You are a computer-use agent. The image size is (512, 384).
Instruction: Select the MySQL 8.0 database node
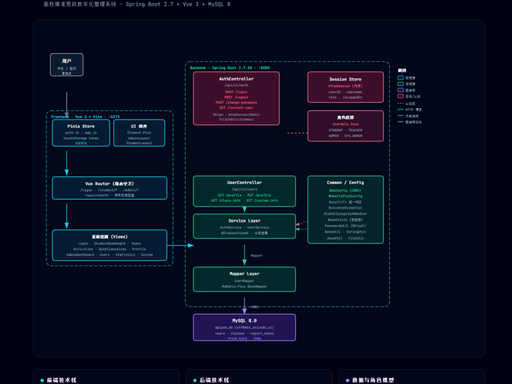point(244,327)
